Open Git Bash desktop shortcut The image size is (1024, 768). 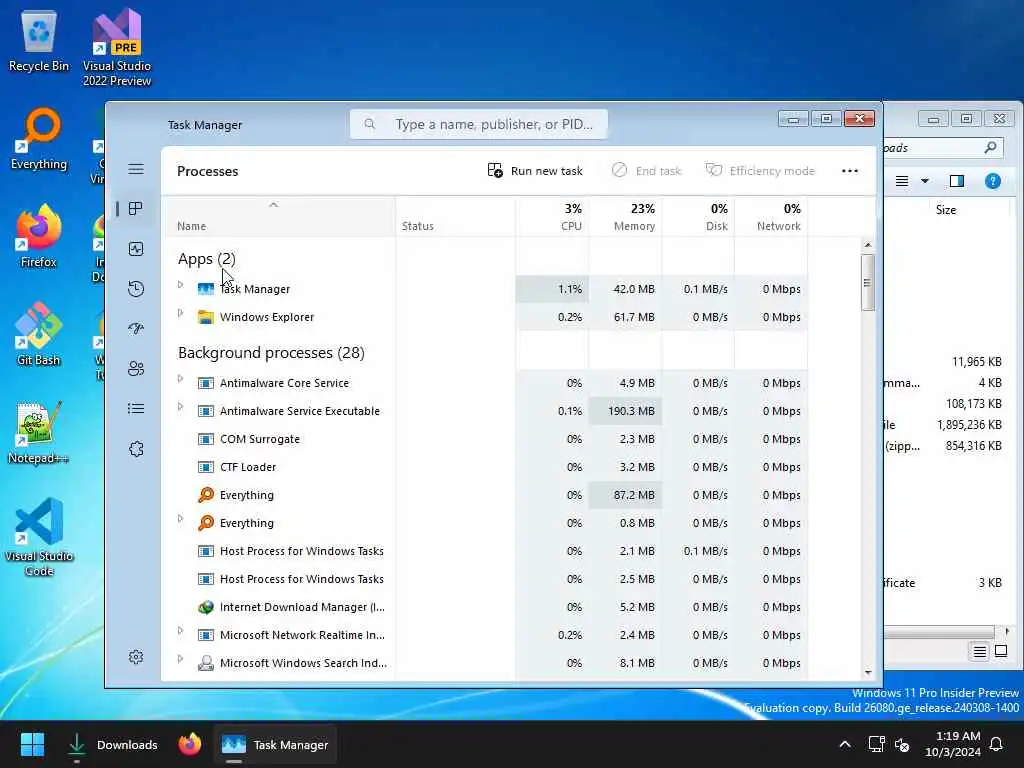pos(39,334)
